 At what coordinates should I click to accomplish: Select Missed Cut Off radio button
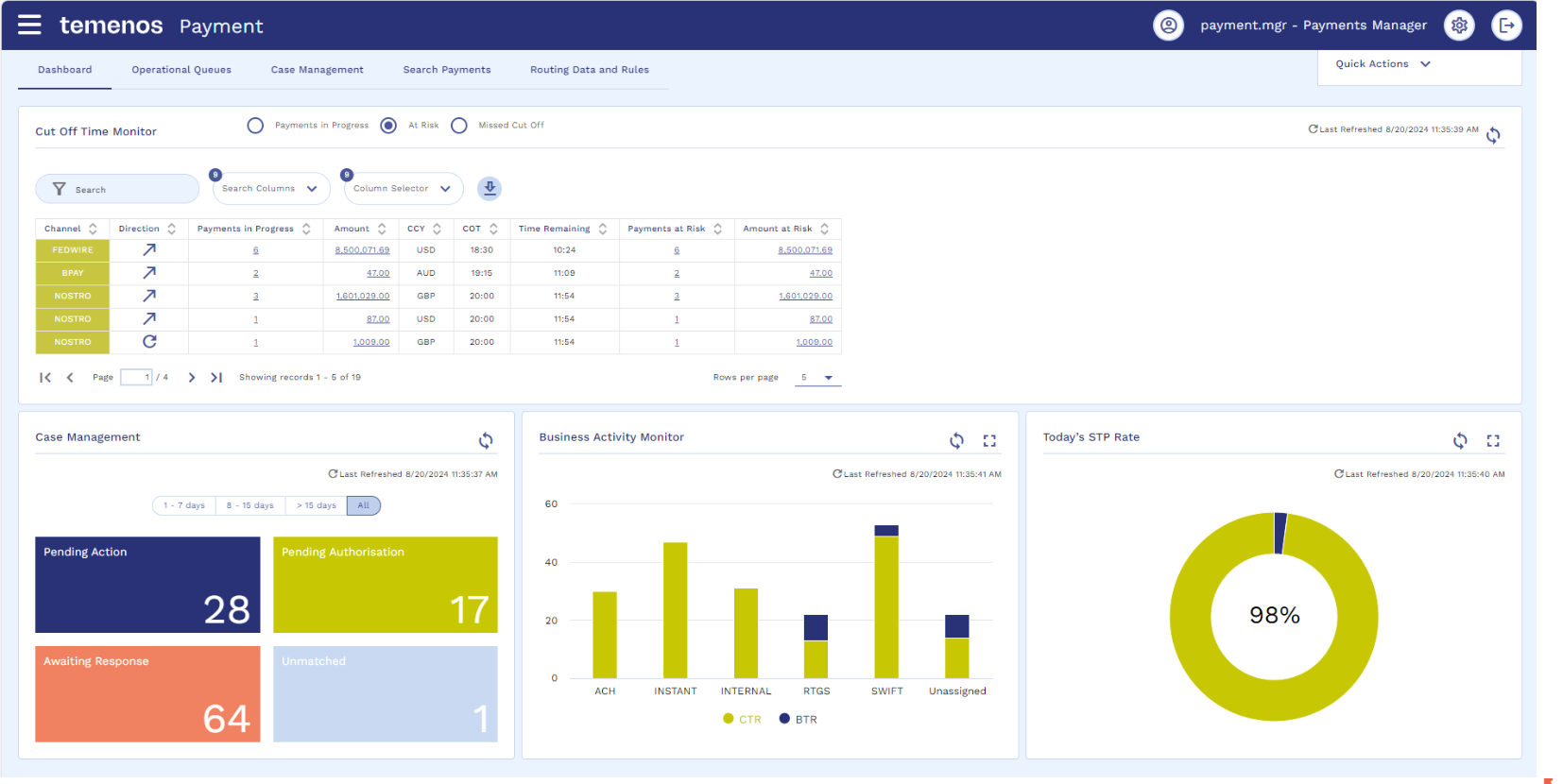tap(459, 126)
